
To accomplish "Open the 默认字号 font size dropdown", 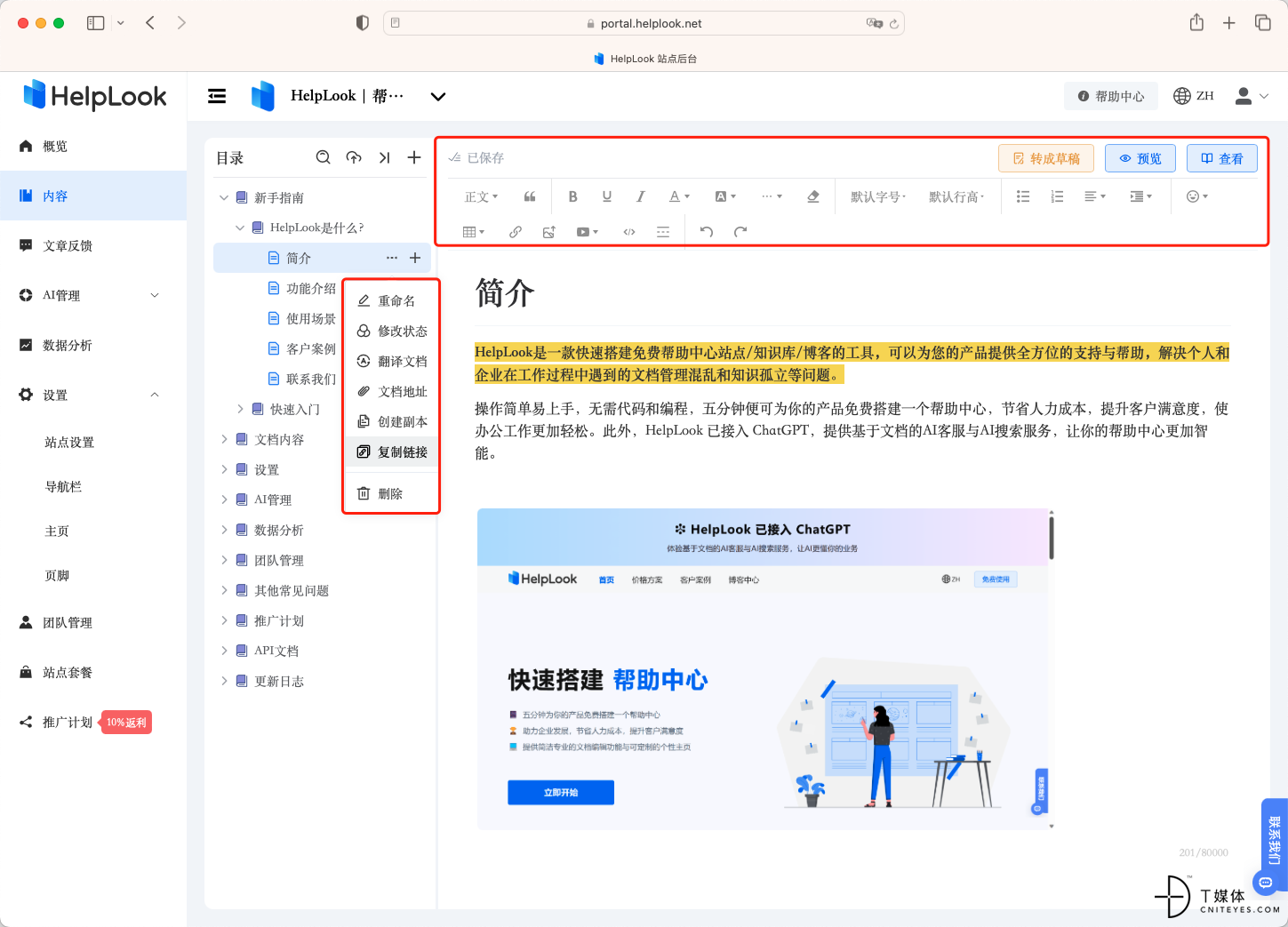I will point(878,196).
